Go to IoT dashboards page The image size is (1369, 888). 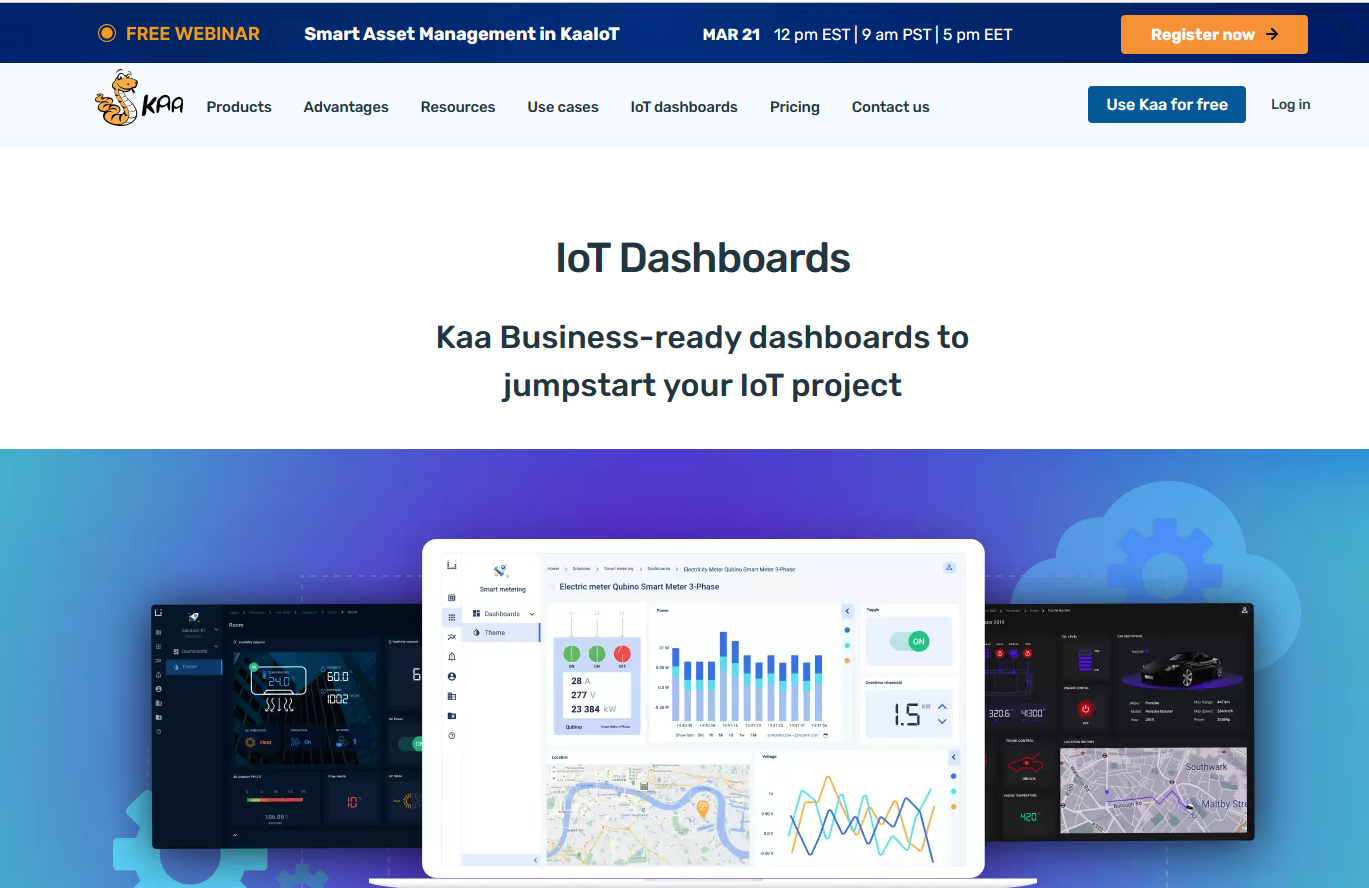[x=684, y=107]
